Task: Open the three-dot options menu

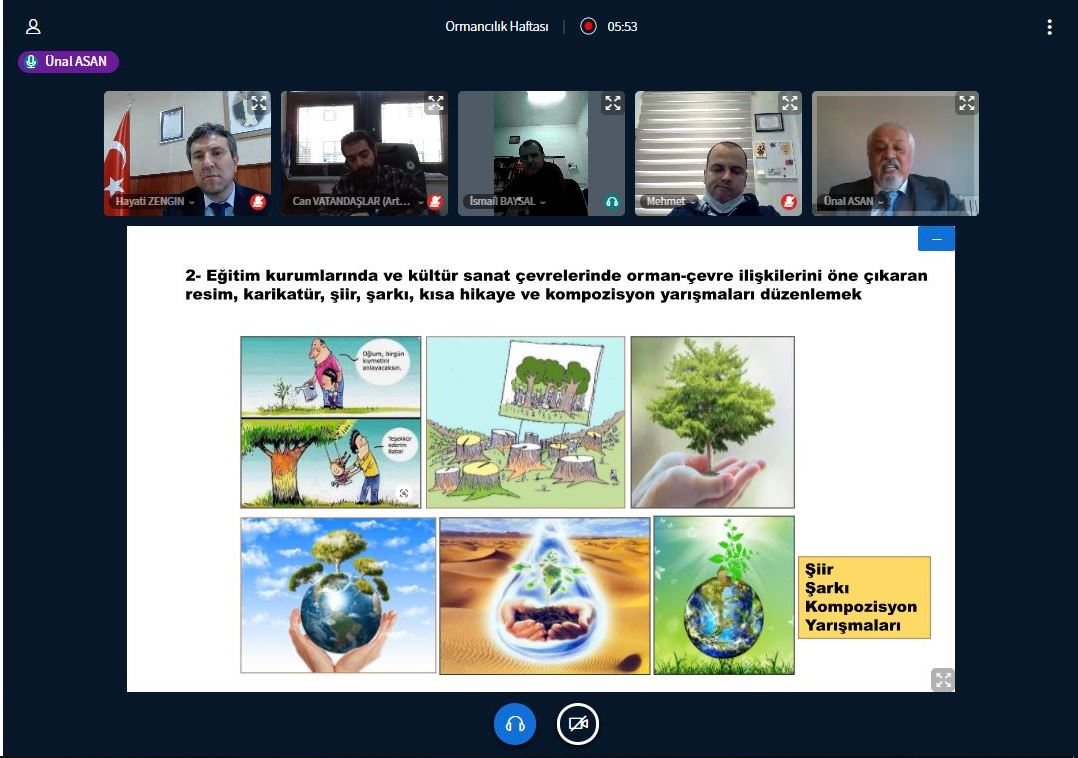Action: 1049,27
